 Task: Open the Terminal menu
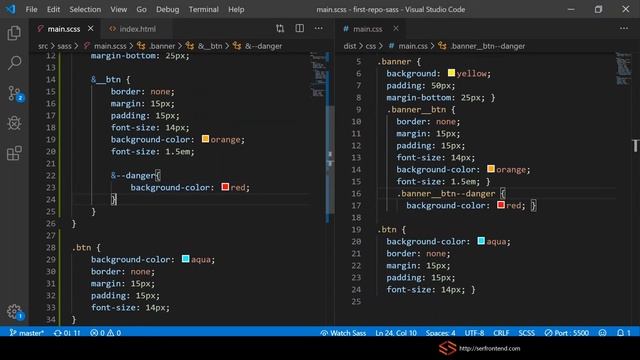(203, 9)
